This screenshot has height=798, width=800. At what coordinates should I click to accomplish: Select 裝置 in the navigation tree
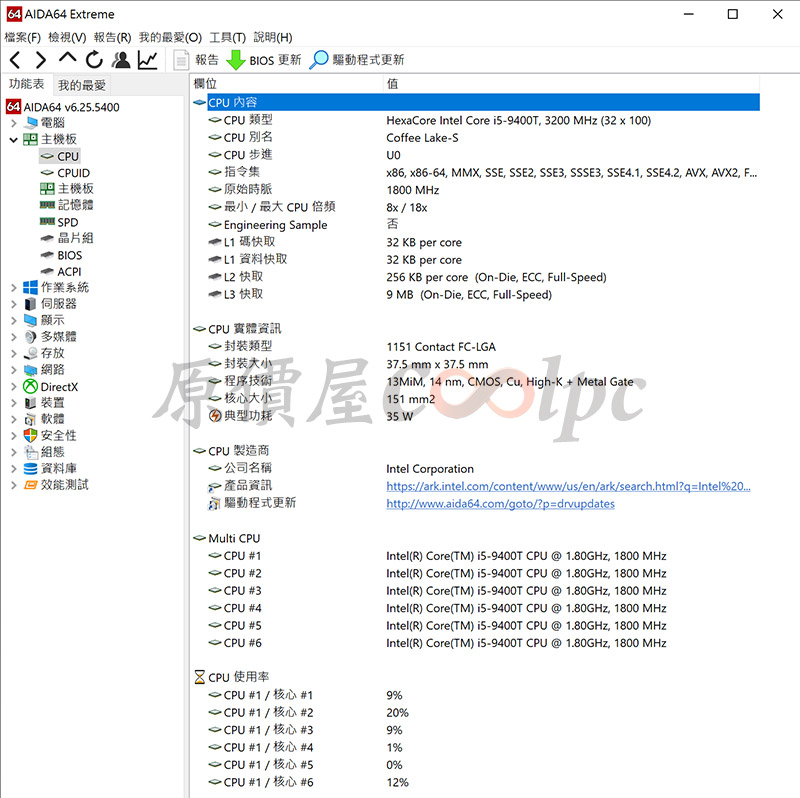click(53, 403)
